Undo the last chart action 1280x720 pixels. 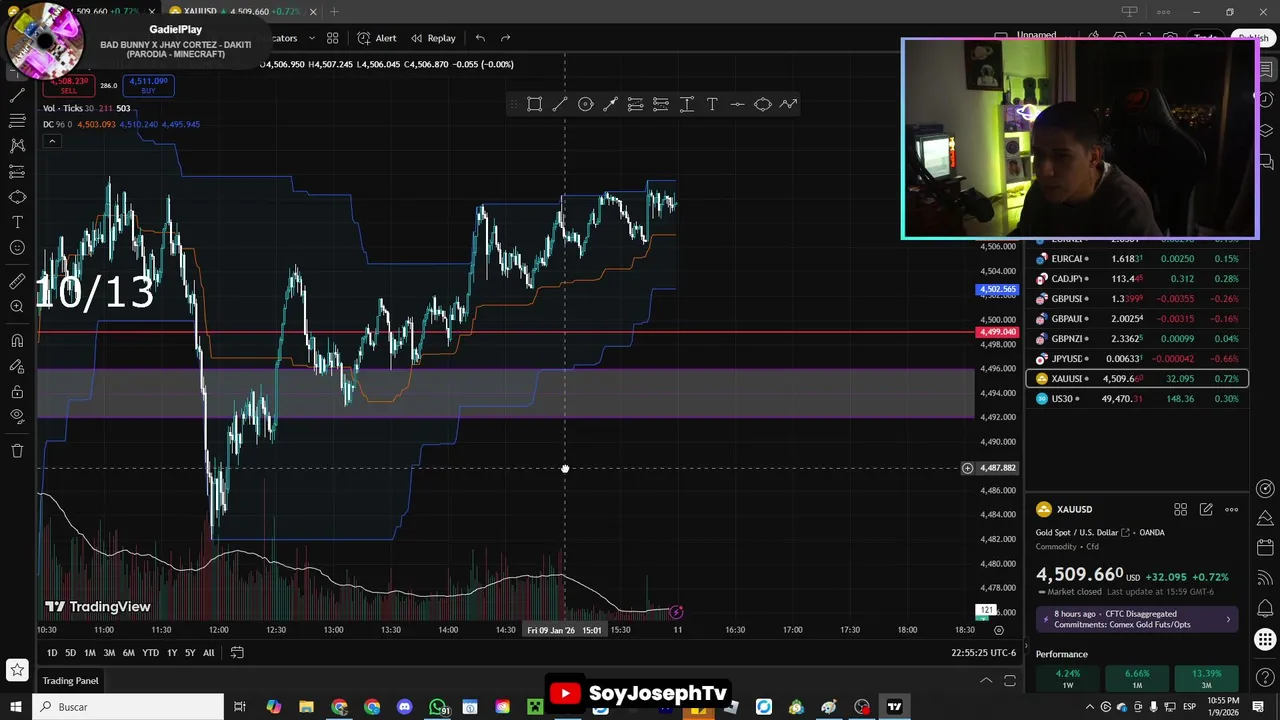coord(480,38)
